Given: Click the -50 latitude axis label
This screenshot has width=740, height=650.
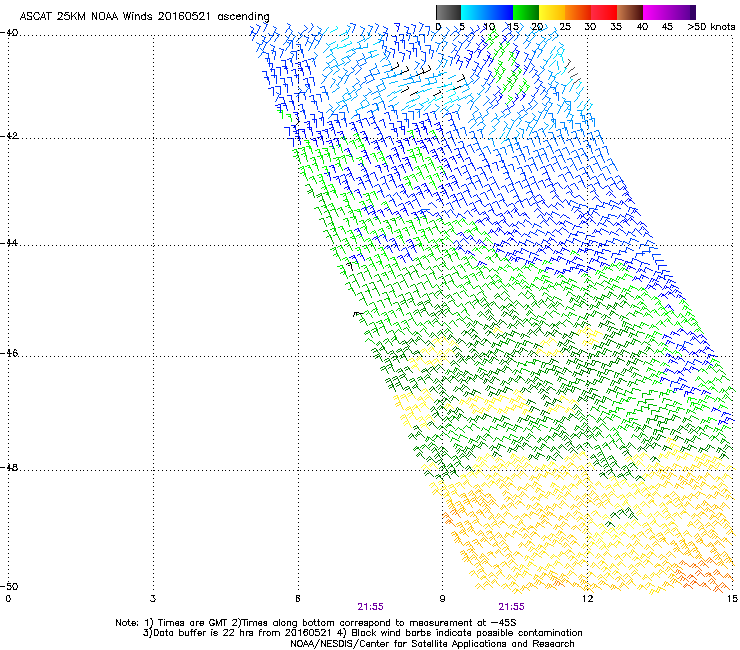Looking at the screenshot, I should 9,586.
